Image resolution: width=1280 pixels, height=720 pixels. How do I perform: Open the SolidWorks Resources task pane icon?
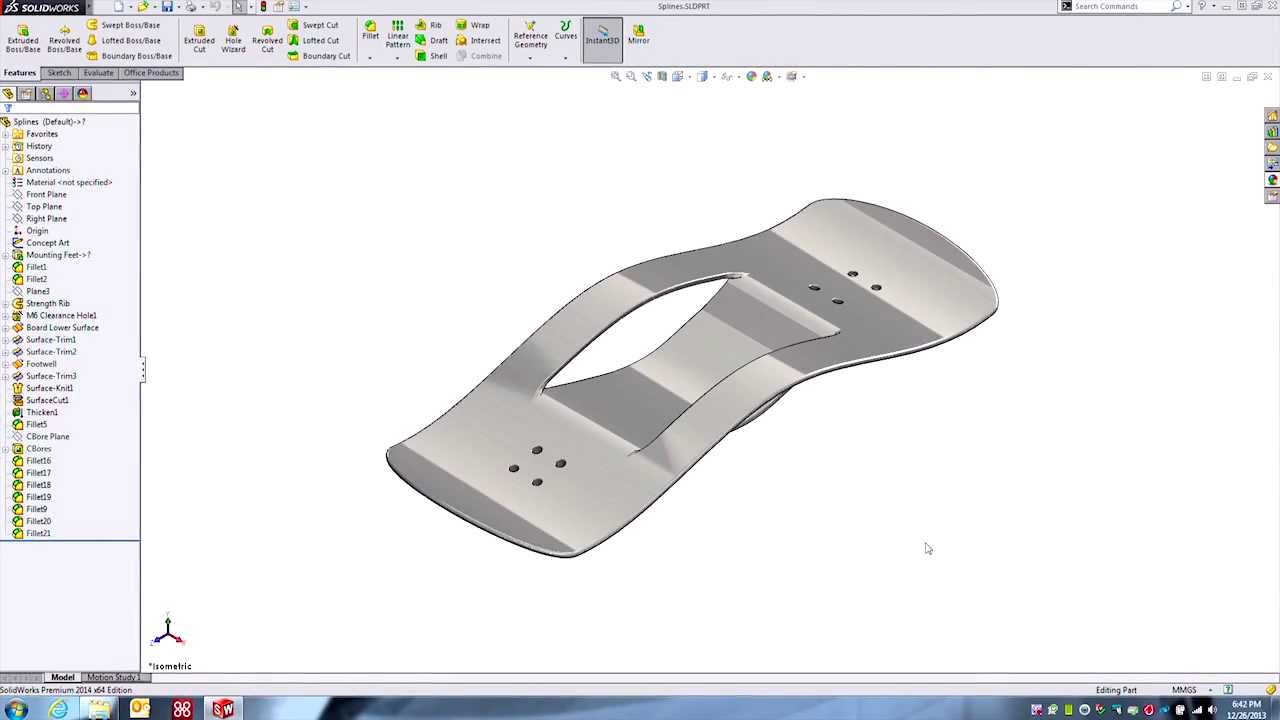1272,116
